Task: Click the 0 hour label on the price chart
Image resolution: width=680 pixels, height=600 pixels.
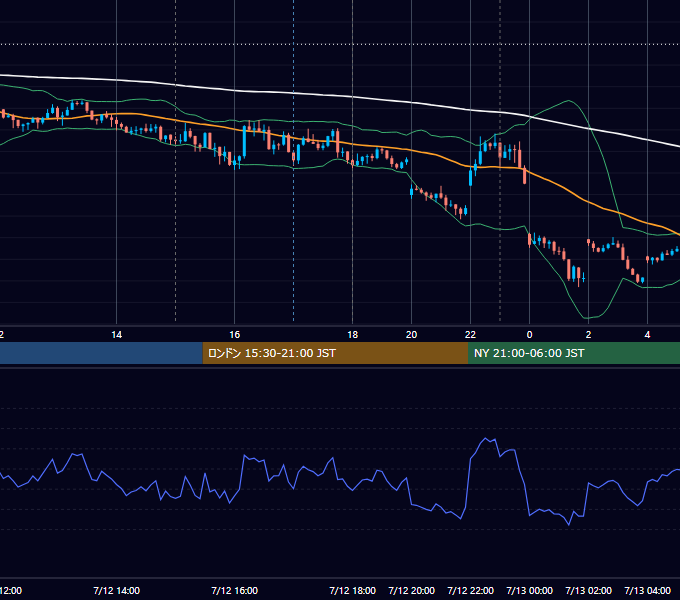Action: 530,335
